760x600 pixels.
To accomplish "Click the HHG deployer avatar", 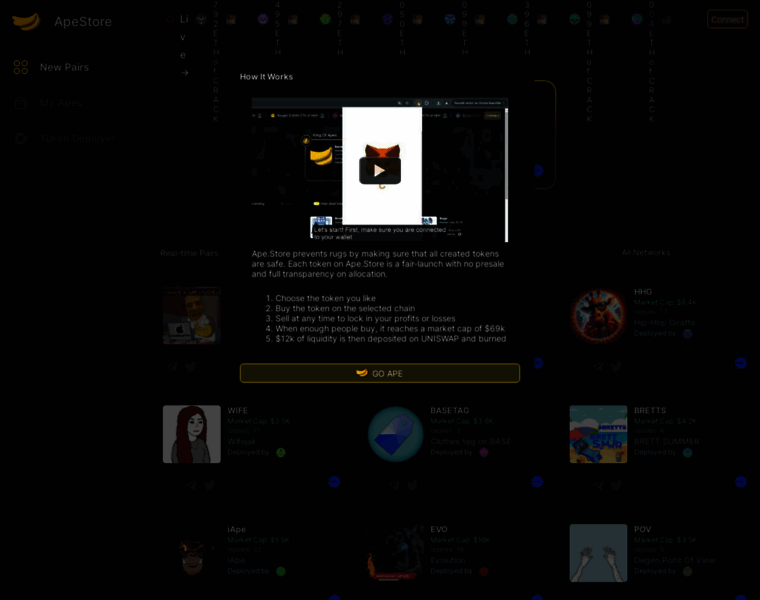I will tap(687, 333).
